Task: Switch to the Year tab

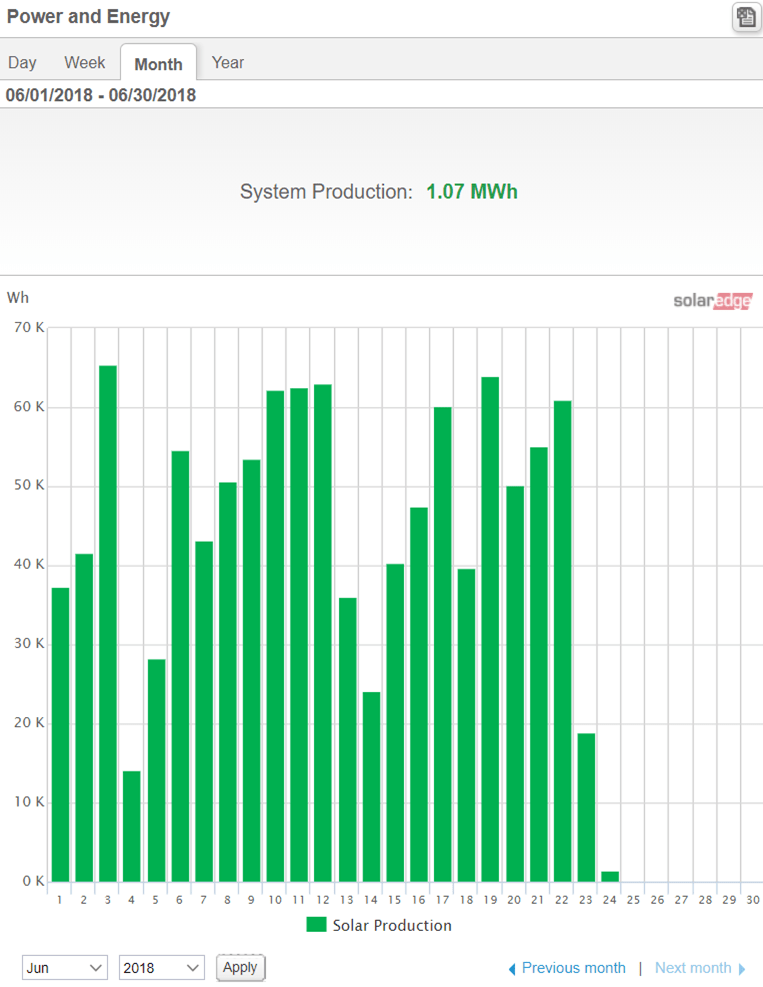Action: [x=228, y=62]
